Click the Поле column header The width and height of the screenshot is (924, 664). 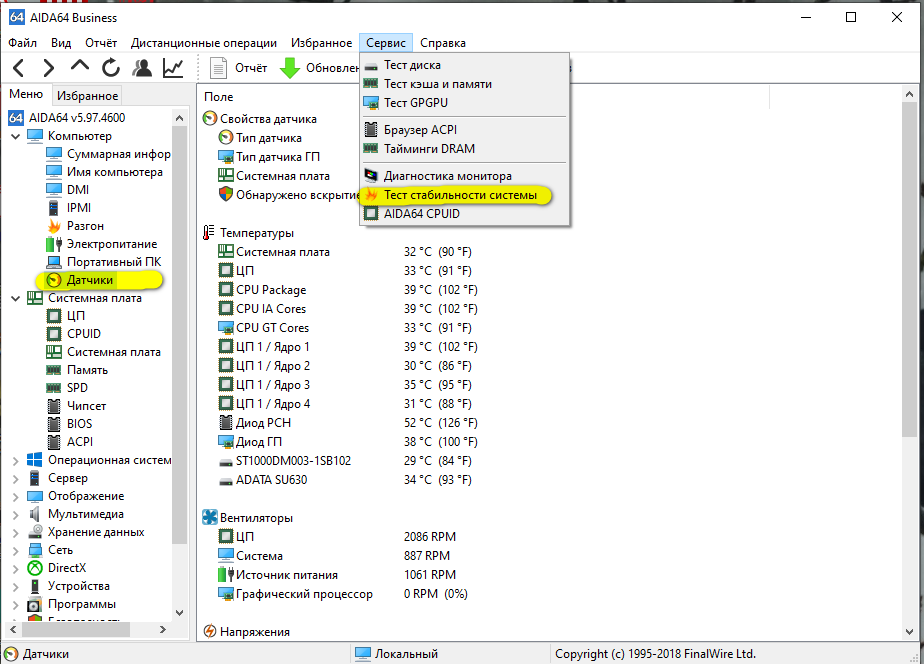coord(219,97)
